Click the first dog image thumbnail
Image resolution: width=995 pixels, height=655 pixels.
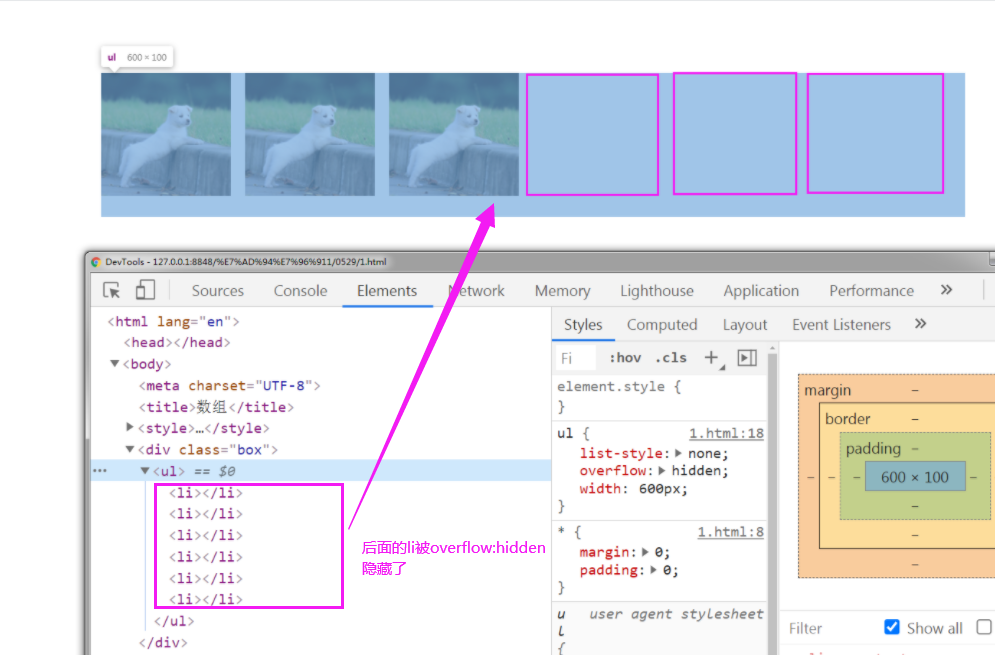pyautogui.click(x=166, y=134)
